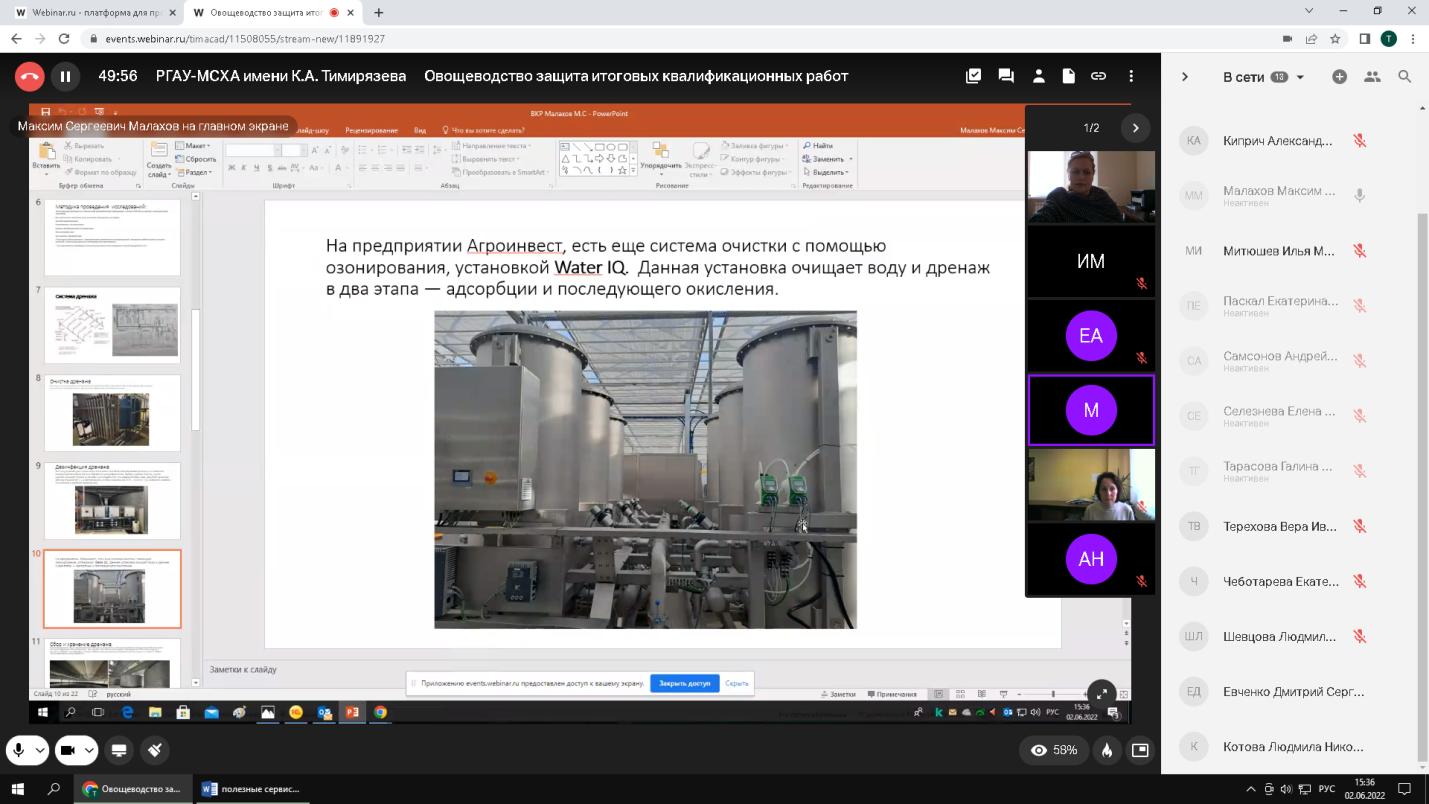This screenshot has height=804, width=1429.
Task: Open the 'Вид' ribbon tab in PowerPoint
Action: point(420,130)
